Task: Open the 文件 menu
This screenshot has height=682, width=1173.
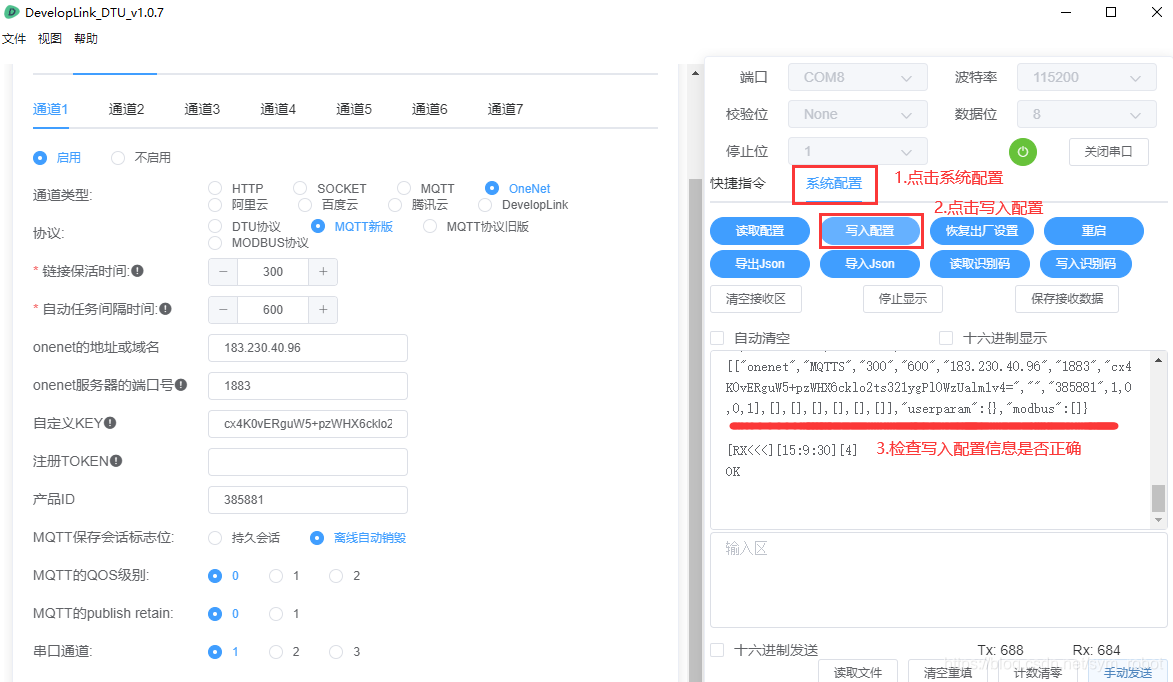Action: point(13,39)
